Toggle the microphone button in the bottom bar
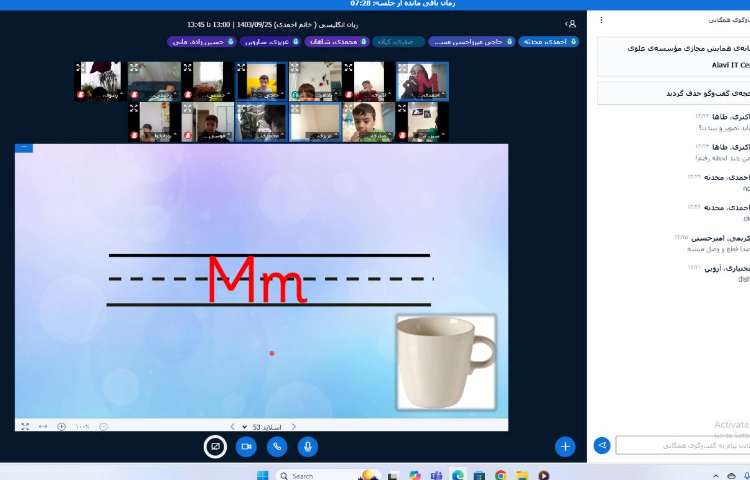This screenshot has height=480, width=750. (308, 447)
